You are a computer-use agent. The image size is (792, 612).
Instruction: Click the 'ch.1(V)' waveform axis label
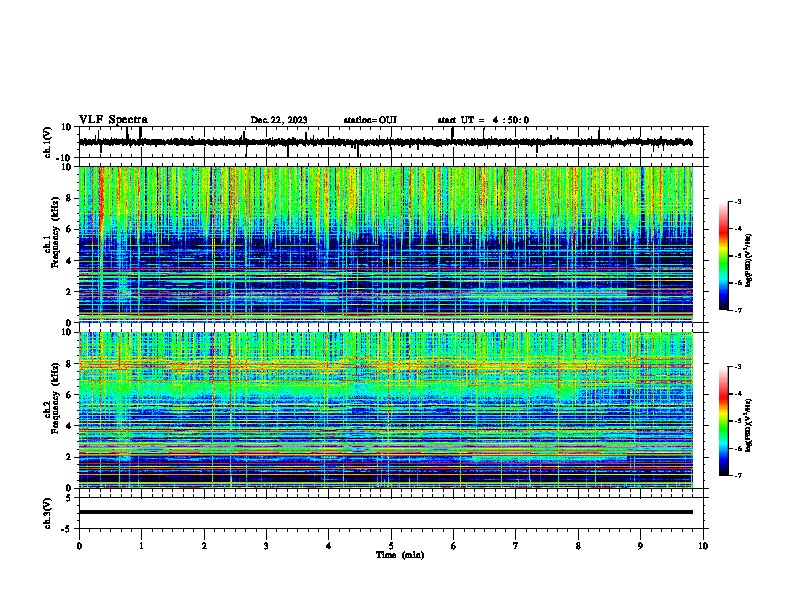coord(48,142)
